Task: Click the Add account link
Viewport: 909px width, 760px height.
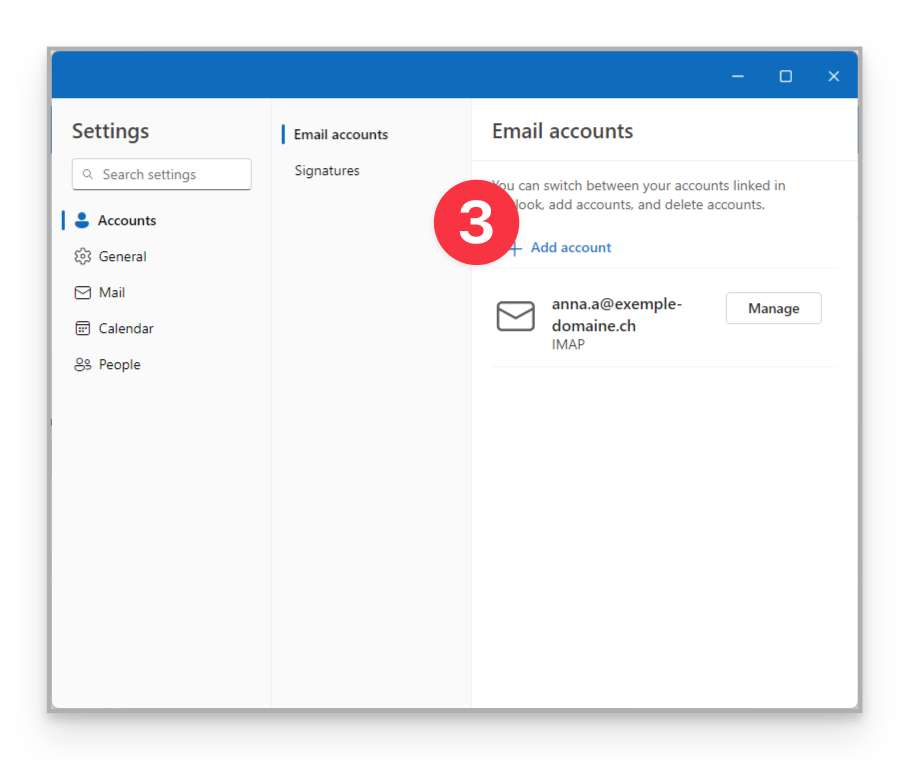Action: coord(570,248)
